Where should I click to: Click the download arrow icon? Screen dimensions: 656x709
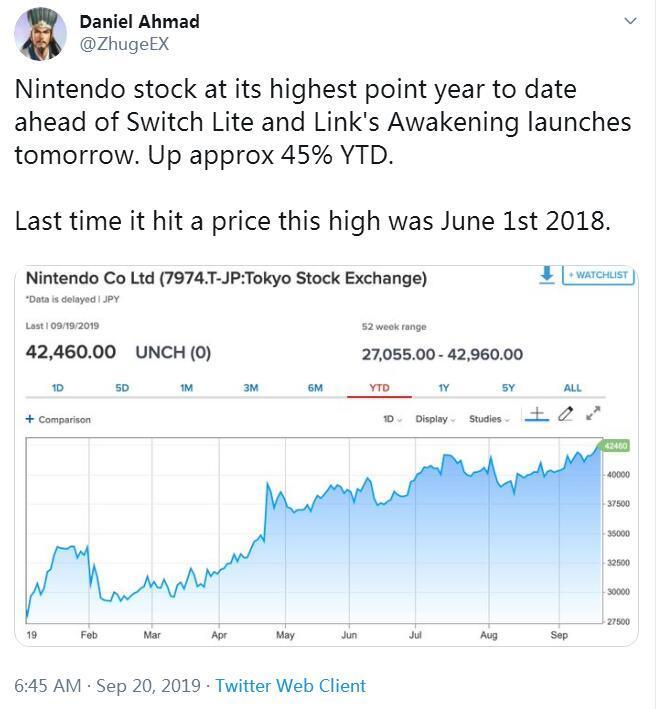tap(547, 275)
